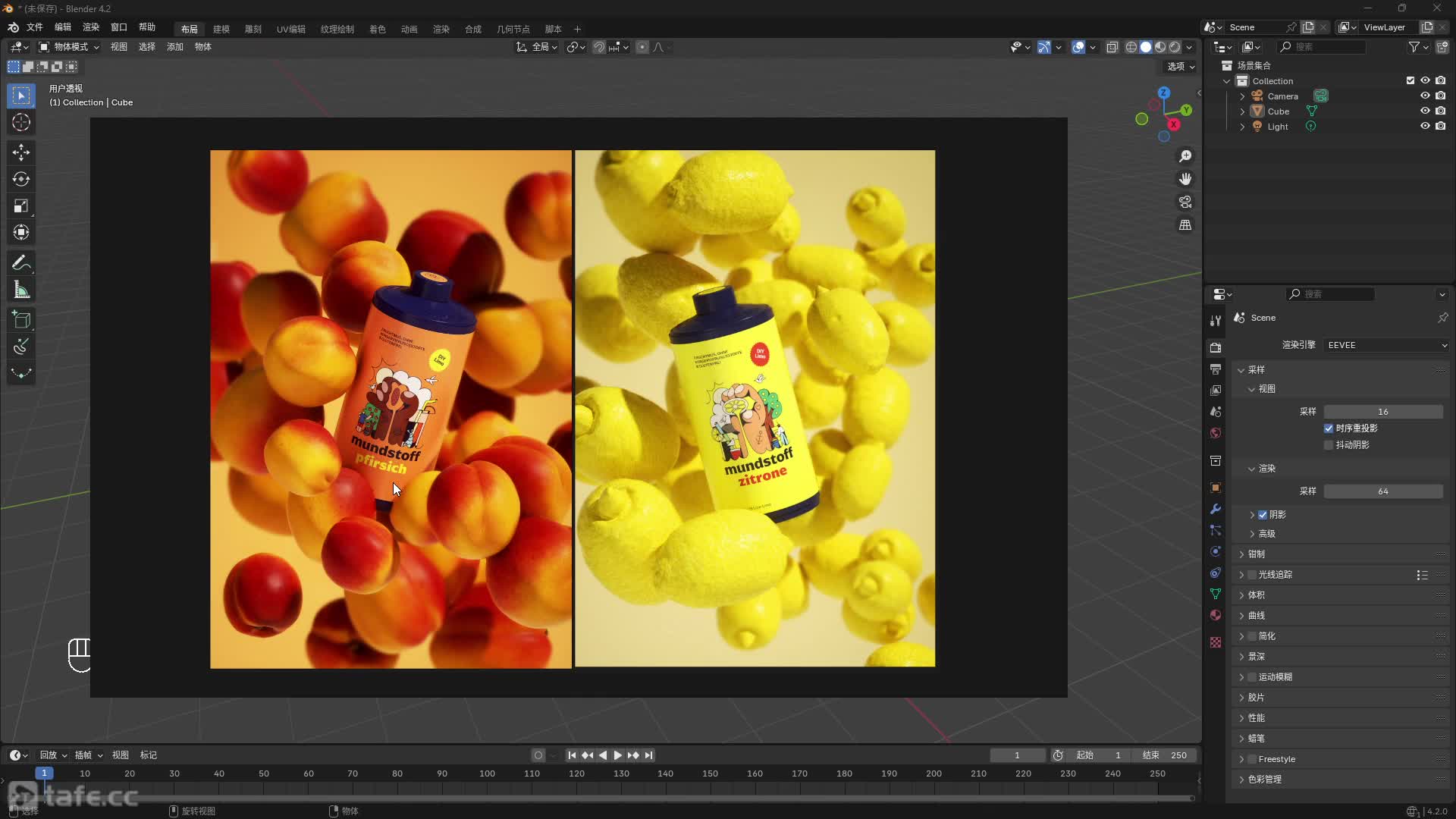This screenshot has width=1456, height=819.
Task: Switch to the 几何节点 workspace tab
Action: coord(513,30)
